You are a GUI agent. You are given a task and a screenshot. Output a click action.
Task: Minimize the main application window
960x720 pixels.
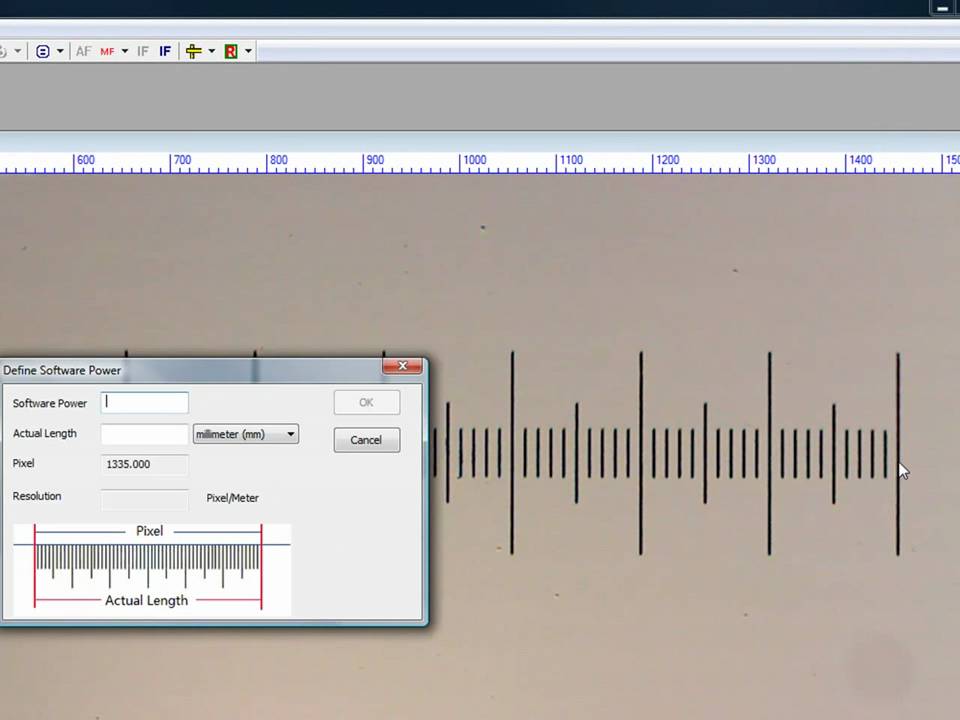point(943,8)
